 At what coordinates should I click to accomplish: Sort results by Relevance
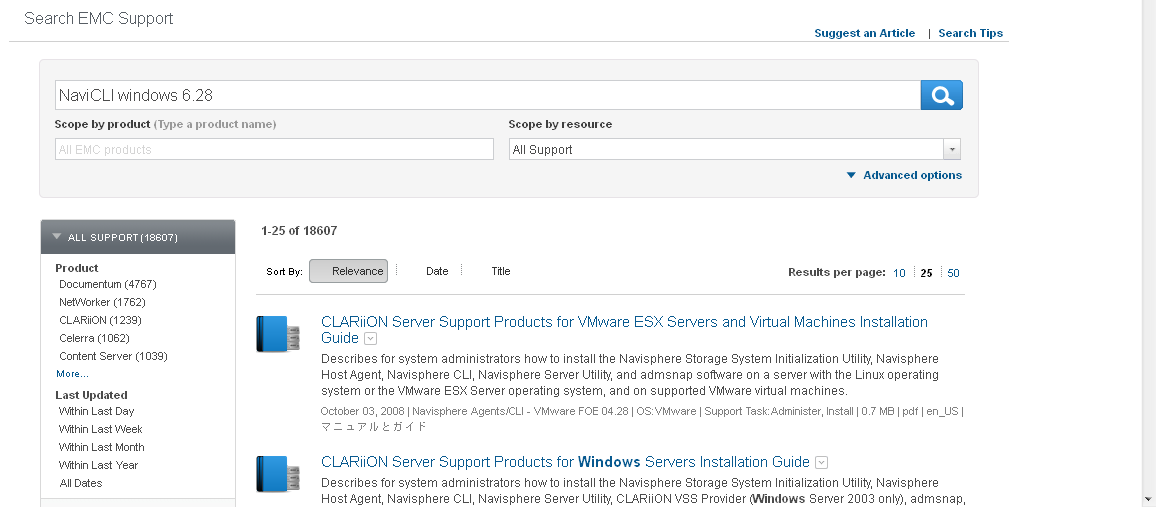[349, 271]
